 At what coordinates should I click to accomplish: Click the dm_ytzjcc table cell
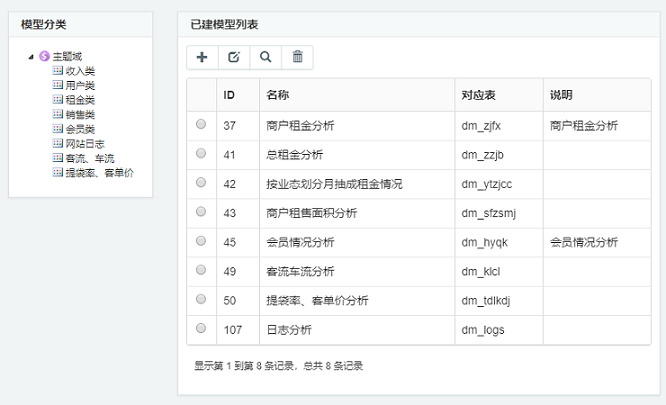coord(487,184)
